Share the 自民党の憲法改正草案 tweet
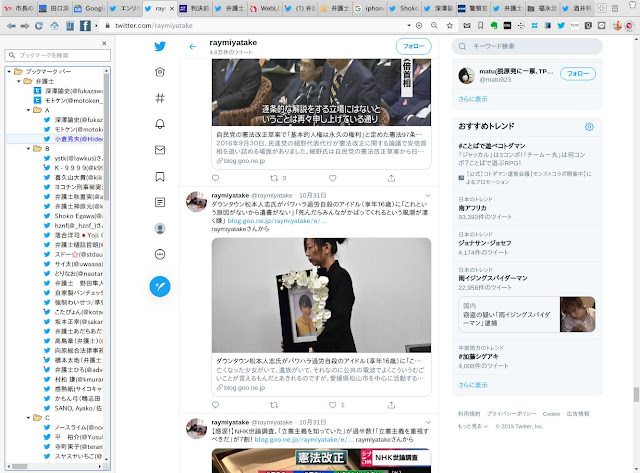Viewport: 640px width, 473px height. tap(391, 178)
